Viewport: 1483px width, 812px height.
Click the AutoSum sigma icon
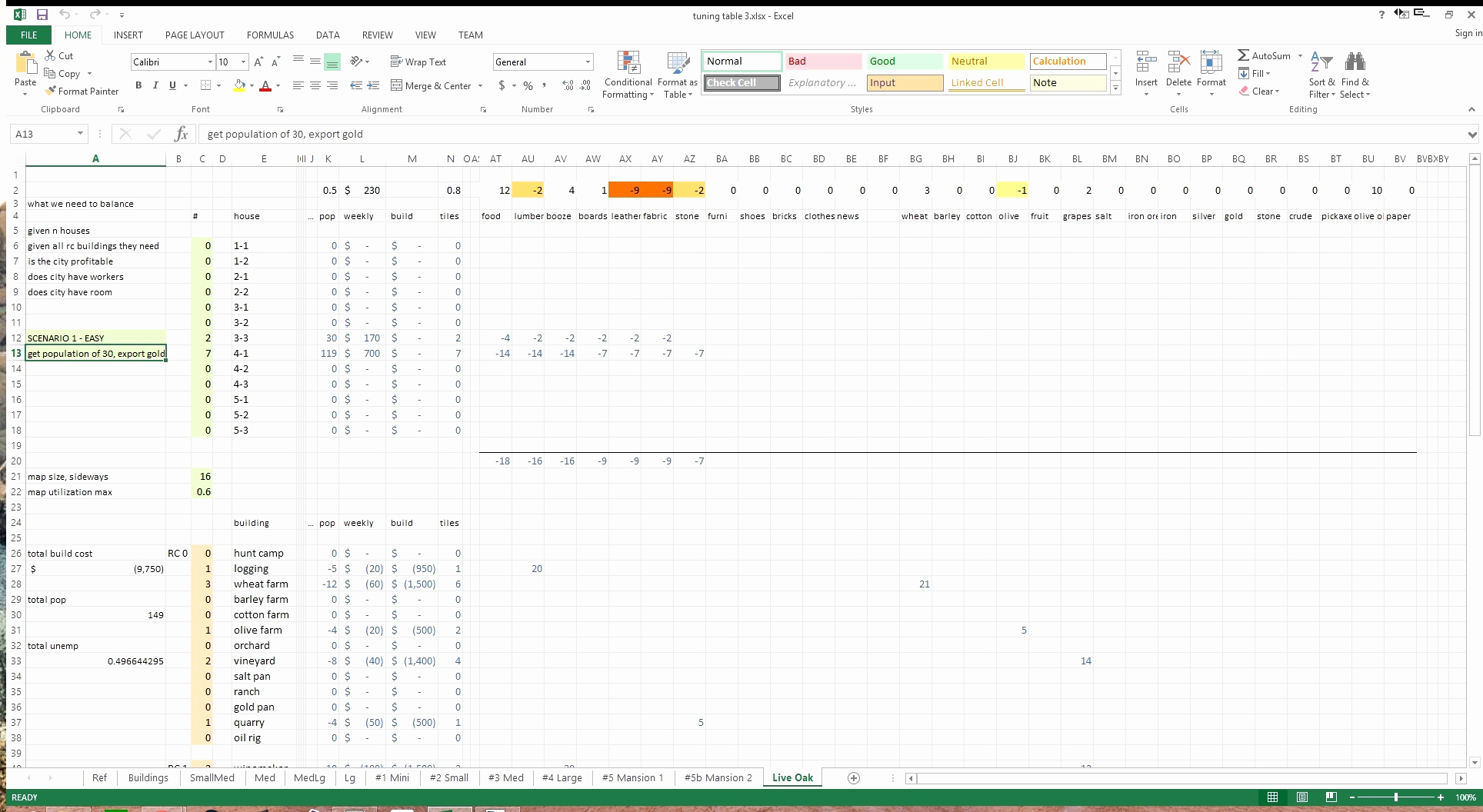coord(1243,55)
